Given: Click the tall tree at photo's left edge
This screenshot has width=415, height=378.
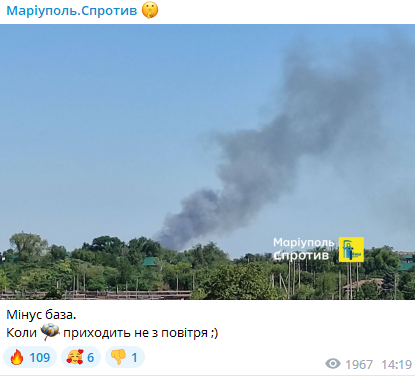Looking at the screenshot, I should click(27, 246).
